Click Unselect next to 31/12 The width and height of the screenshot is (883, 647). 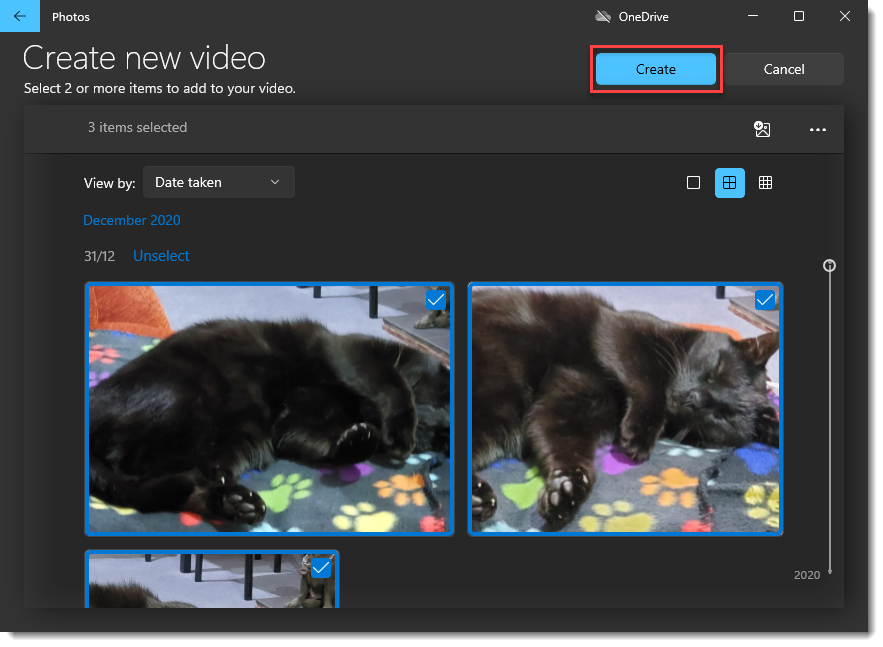tap(161, 256)
